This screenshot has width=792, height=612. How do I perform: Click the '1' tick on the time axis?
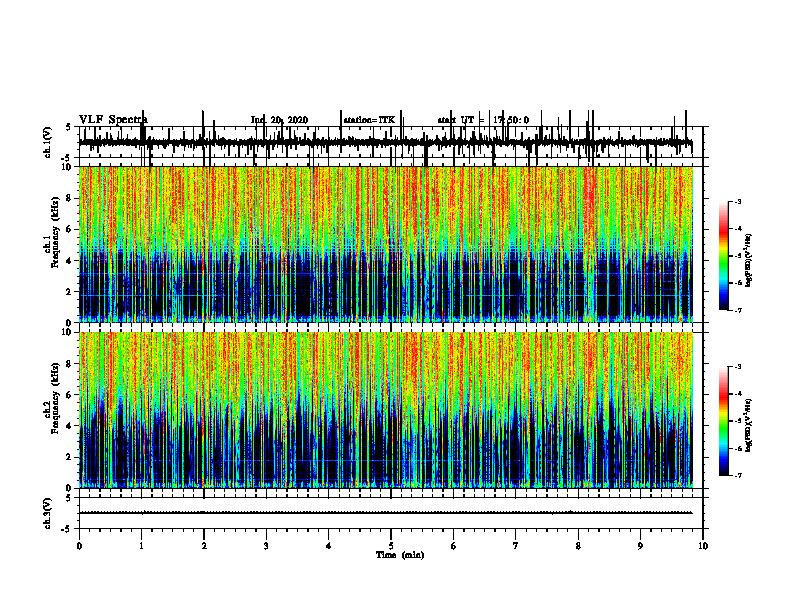tap(141, 546)
